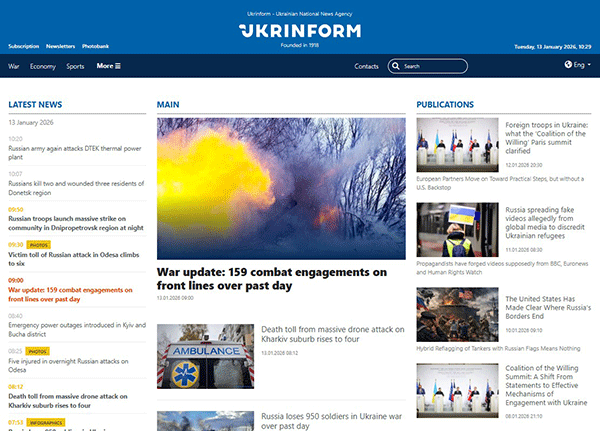Click the search magnifier icon
Screen dimensions: 600x431
(396, 66)
